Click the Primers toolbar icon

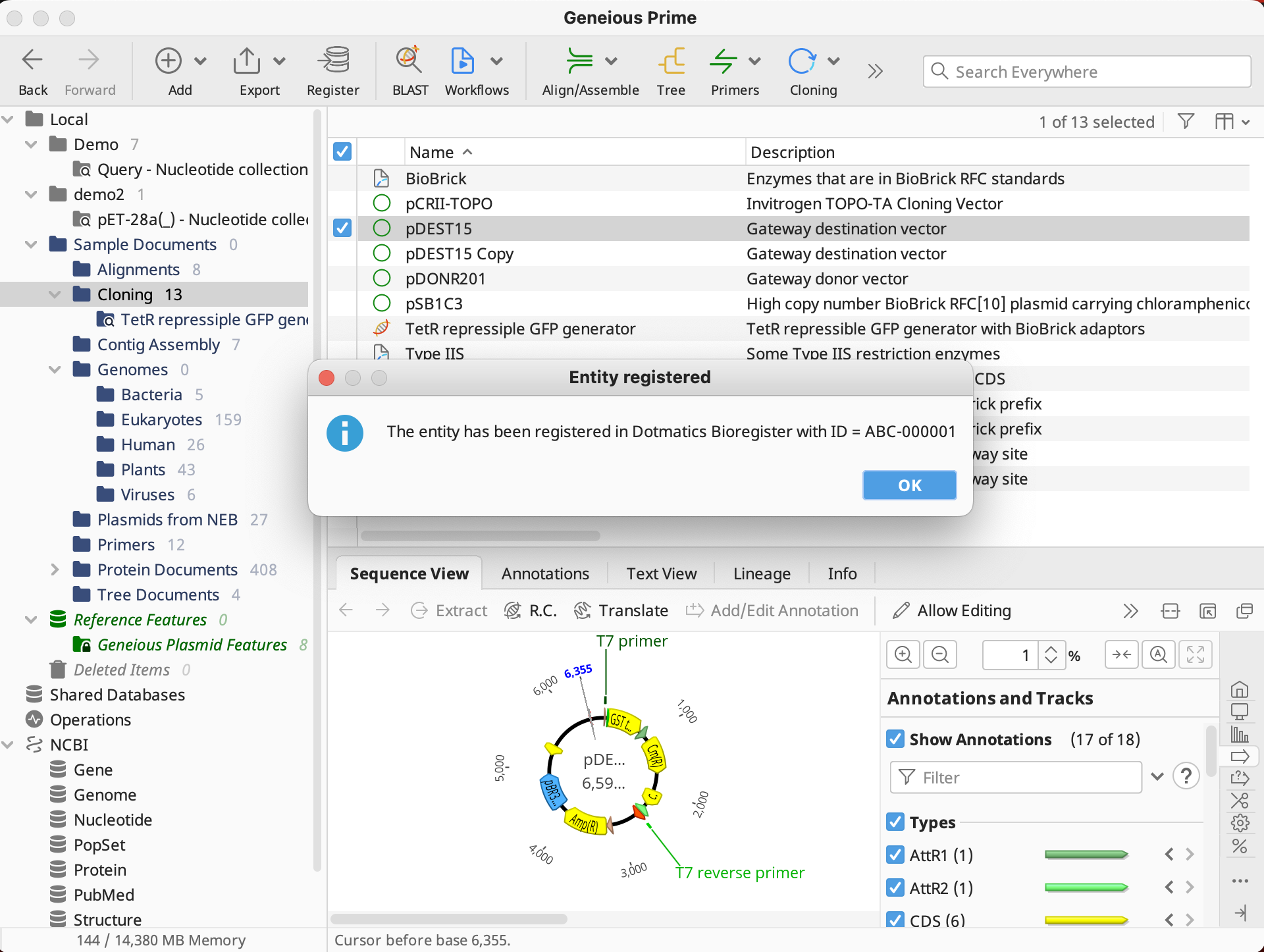[x=724, y=61]
